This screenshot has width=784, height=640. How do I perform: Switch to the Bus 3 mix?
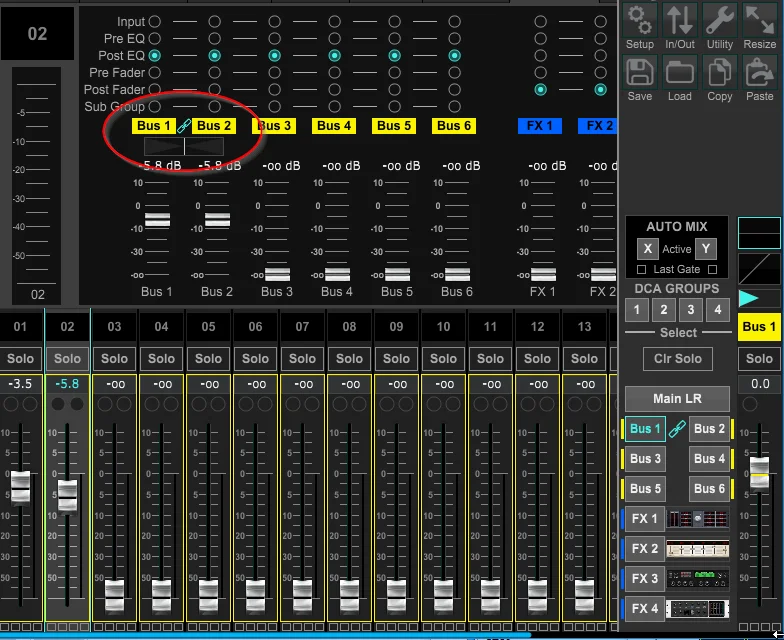[x=645, y=459]
